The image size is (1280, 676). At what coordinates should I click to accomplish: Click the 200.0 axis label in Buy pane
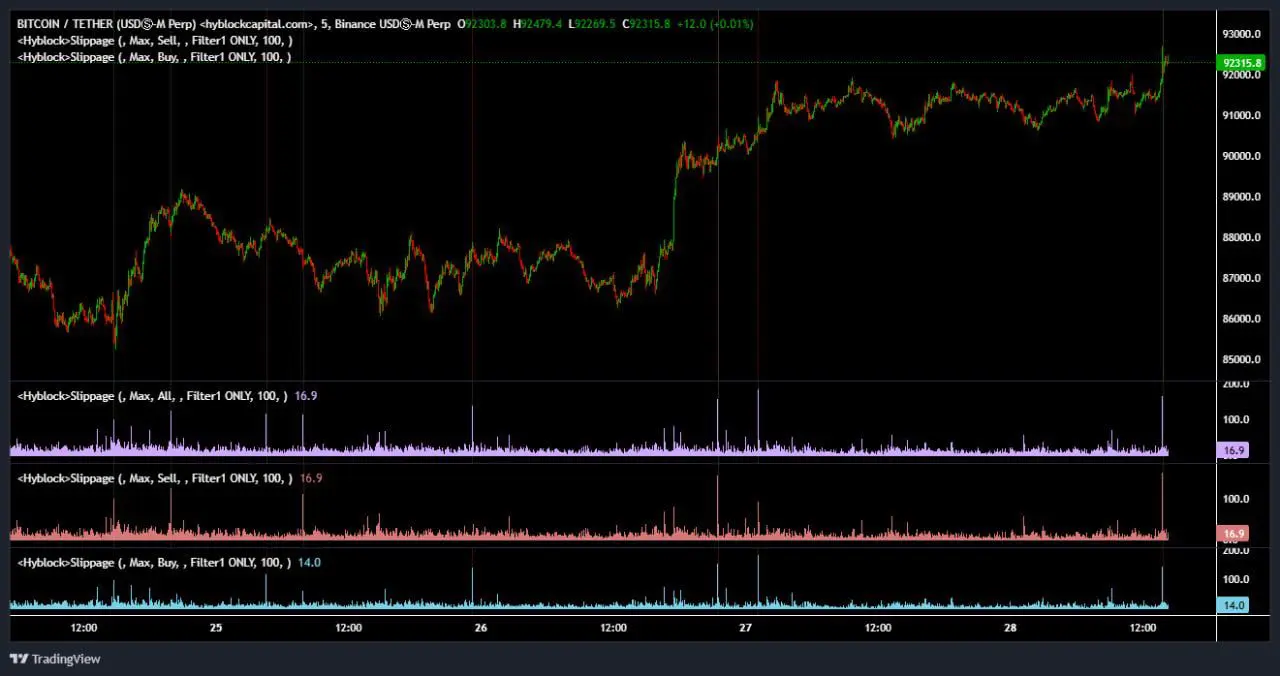[1236, 551]
